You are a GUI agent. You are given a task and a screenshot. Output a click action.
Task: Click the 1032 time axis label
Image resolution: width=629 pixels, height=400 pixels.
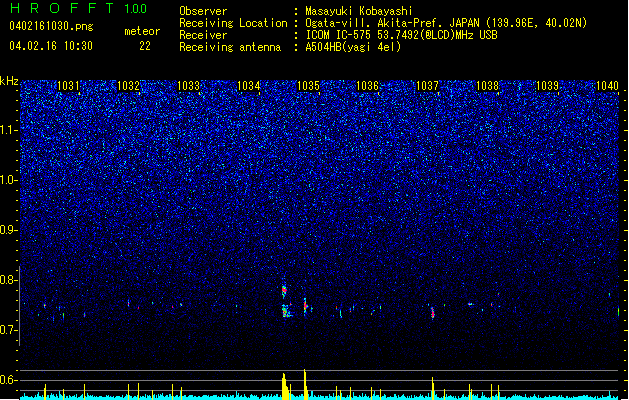click(128, 86)
